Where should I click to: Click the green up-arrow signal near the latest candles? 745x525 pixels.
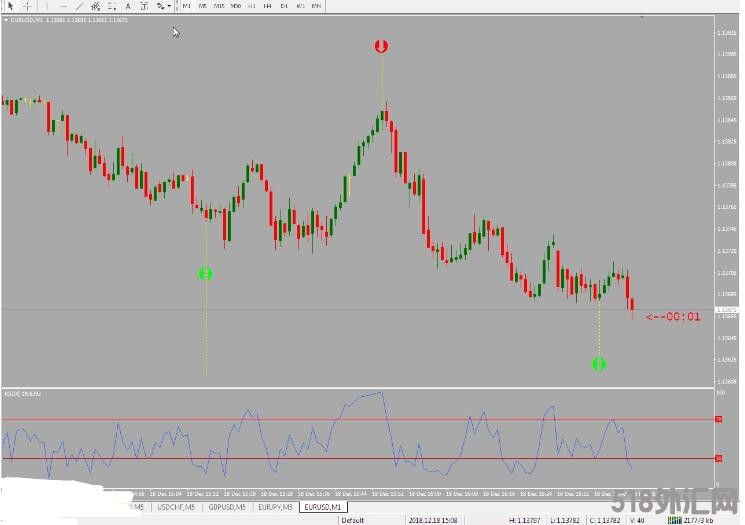pyautogui.click(x=599, y=364)
